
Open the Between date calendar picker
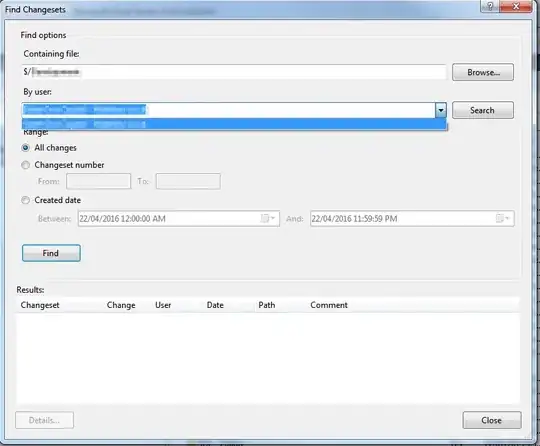point(268,218)
